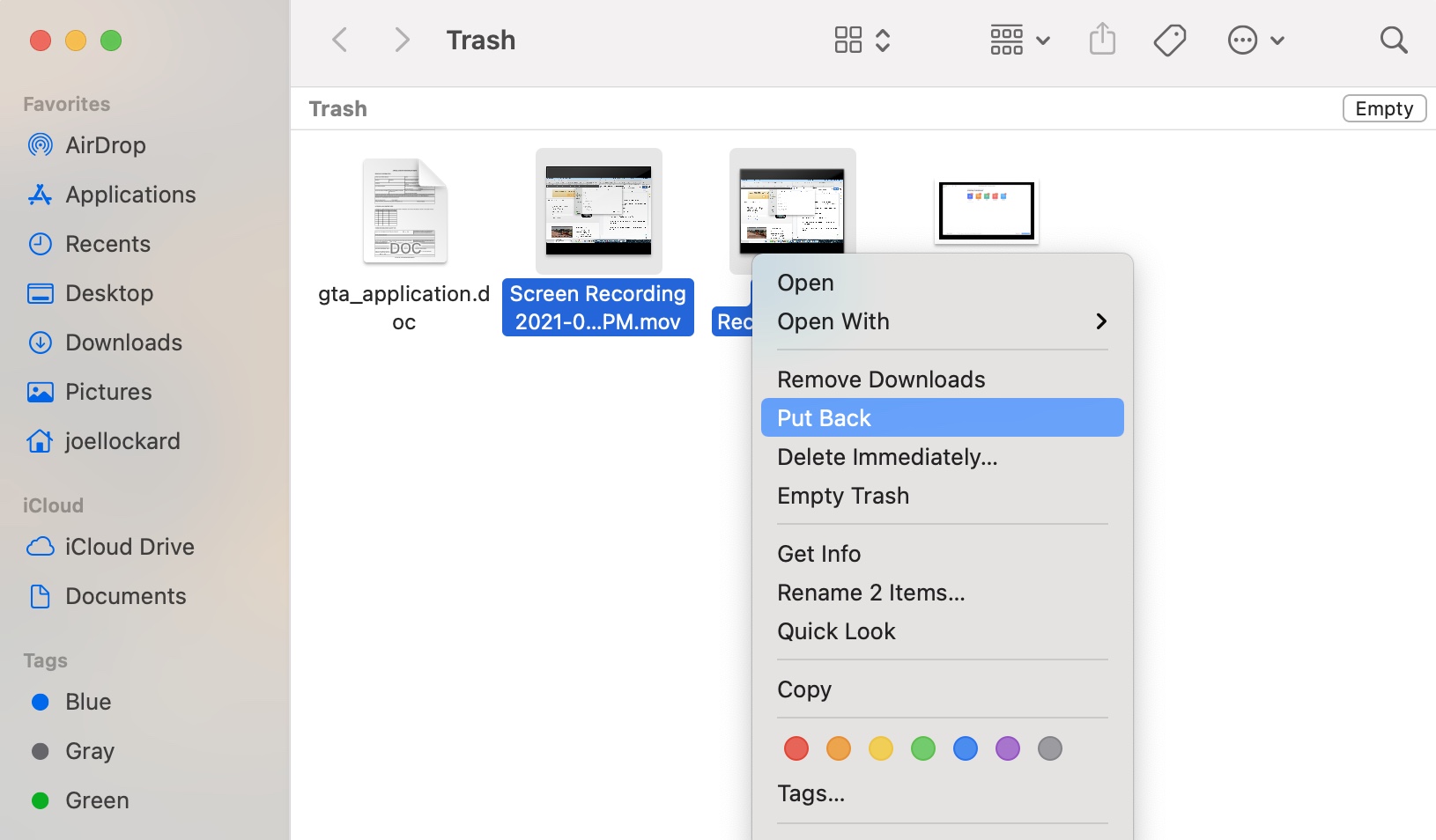Go back with the left chevron

click(340, 40)
